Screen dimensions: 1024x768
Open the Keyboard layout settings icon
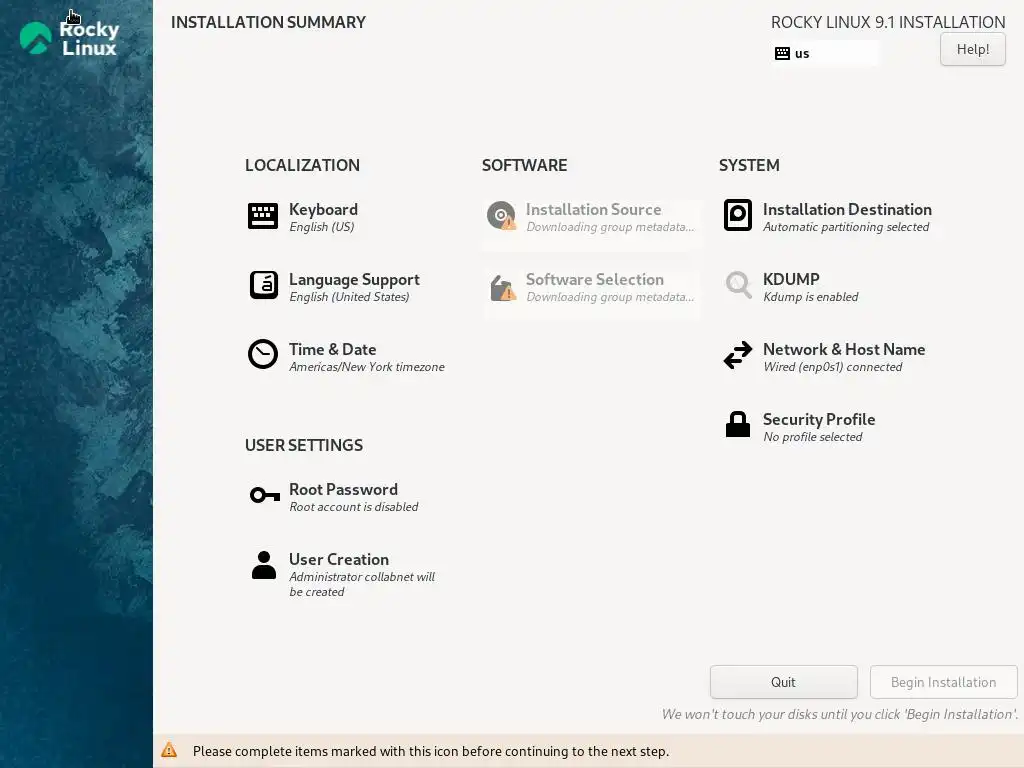tap(263, 216)
